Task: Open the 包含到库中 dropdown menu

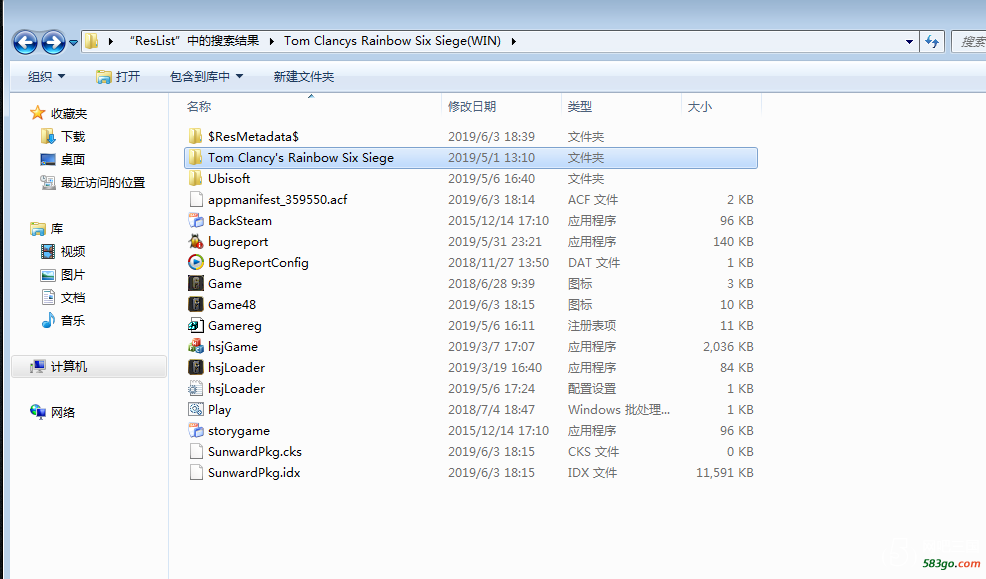Action: (206, 77)
